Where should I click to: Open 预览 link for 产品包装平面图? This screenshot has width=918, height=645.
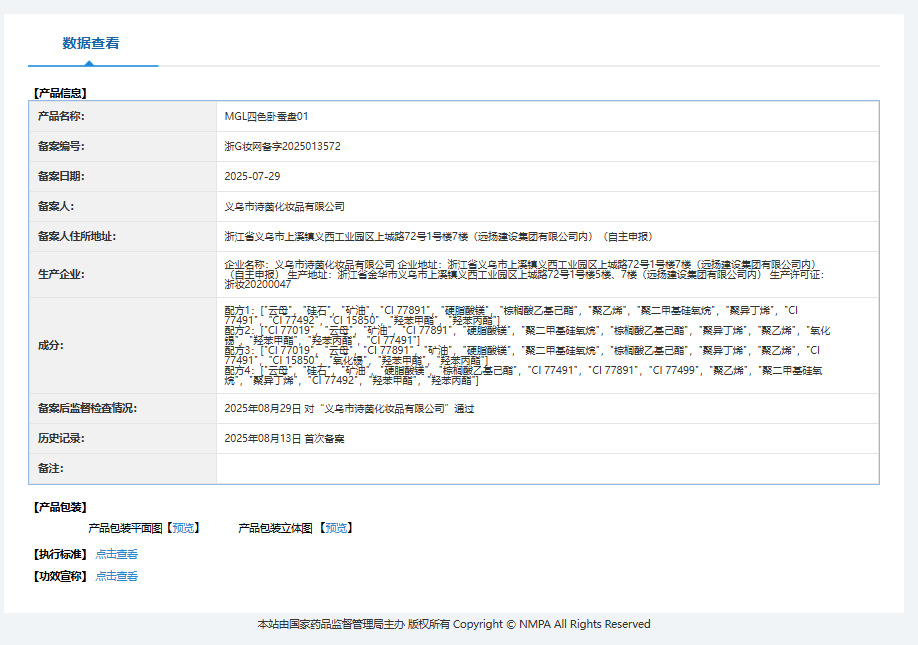click(183, 528)
